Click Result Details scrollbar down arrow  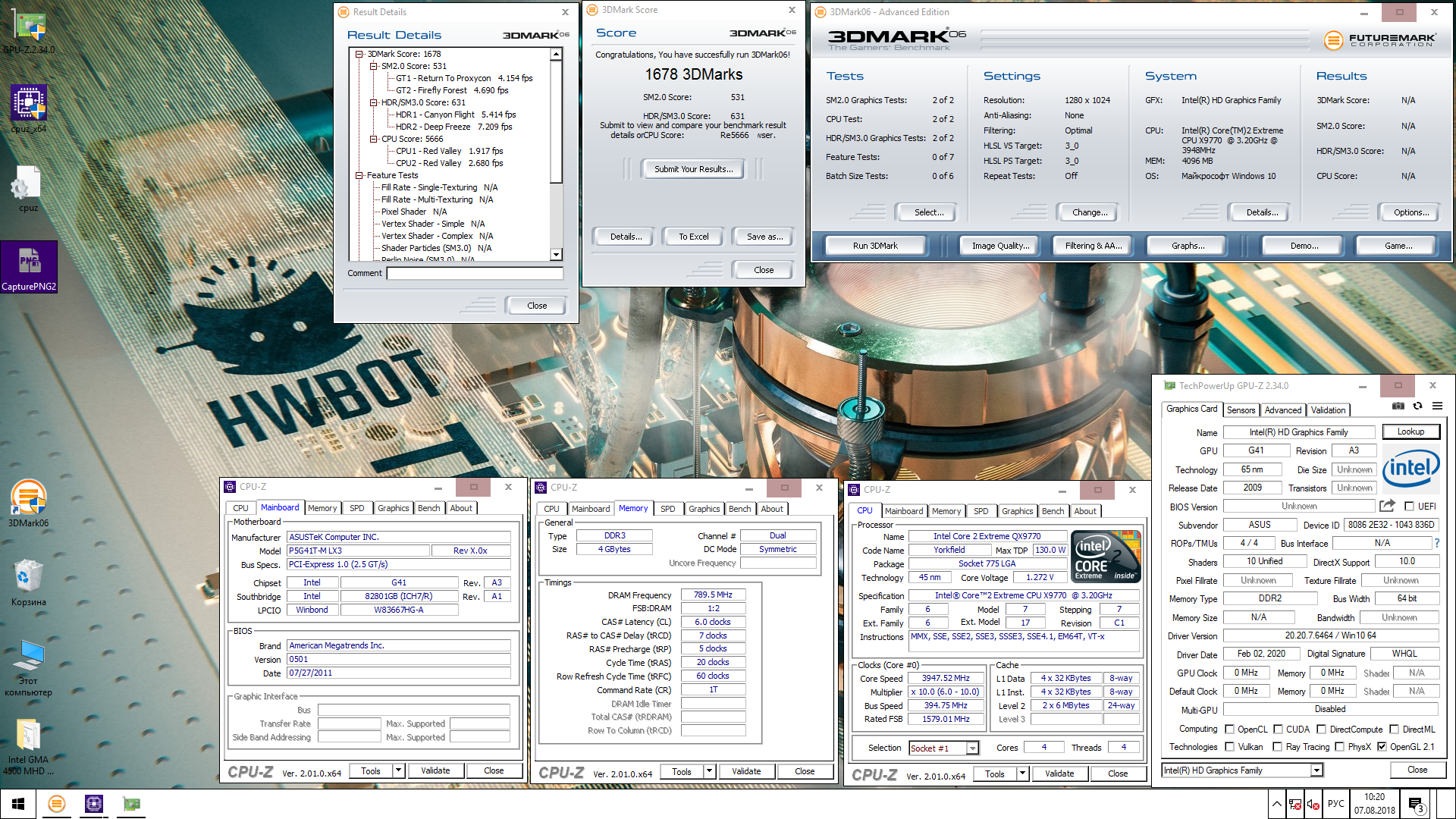[557, 255]
